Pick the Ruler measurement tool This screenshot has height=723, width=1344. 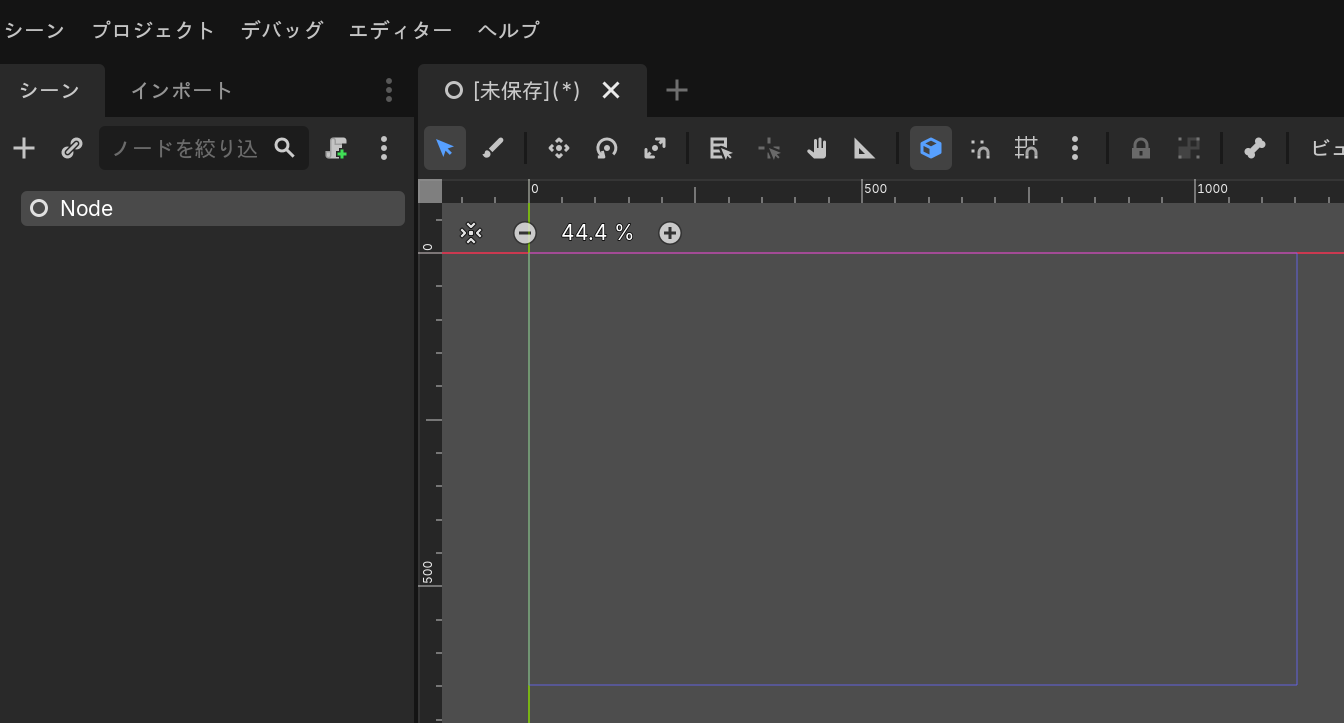[x=865, y=148]
